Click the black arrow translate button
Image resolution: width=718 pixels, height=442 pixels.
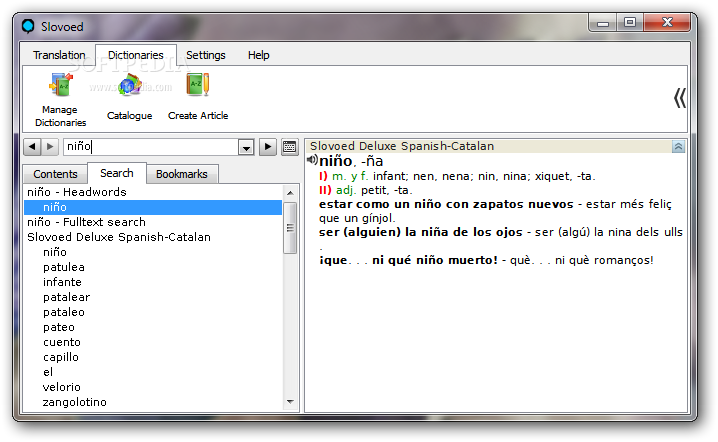coord(268,147)
